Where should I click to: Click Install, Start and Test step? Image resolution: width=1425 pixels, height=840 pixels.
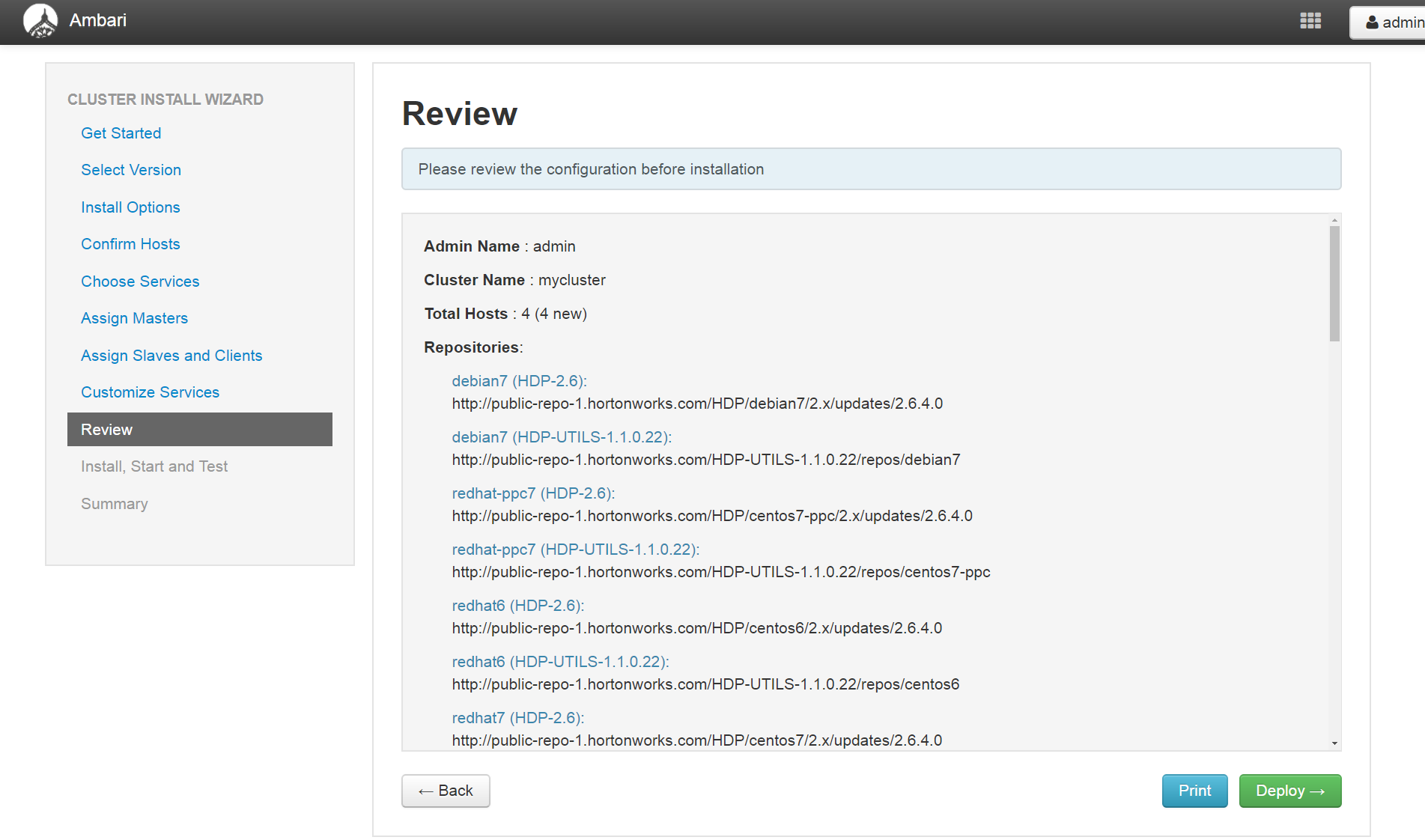point(154,466)
